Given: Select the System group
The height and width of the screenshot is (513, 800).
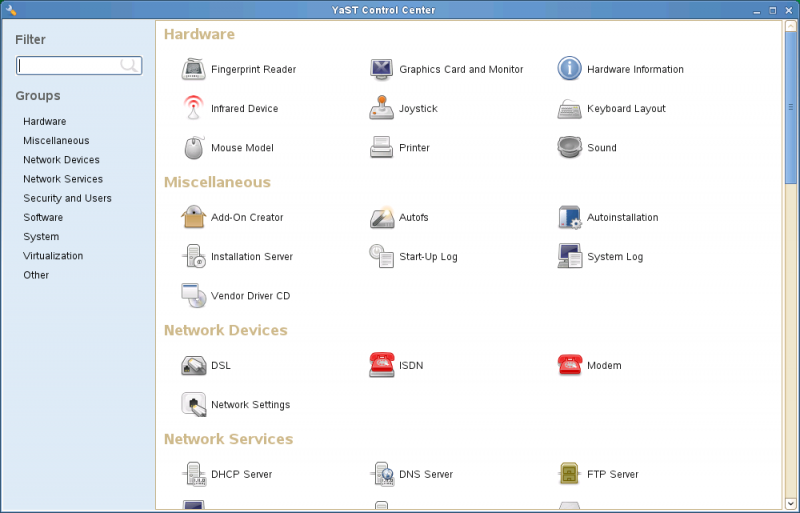Looking at the screenshot, I should pyautogui.click(x=41, y=237).
